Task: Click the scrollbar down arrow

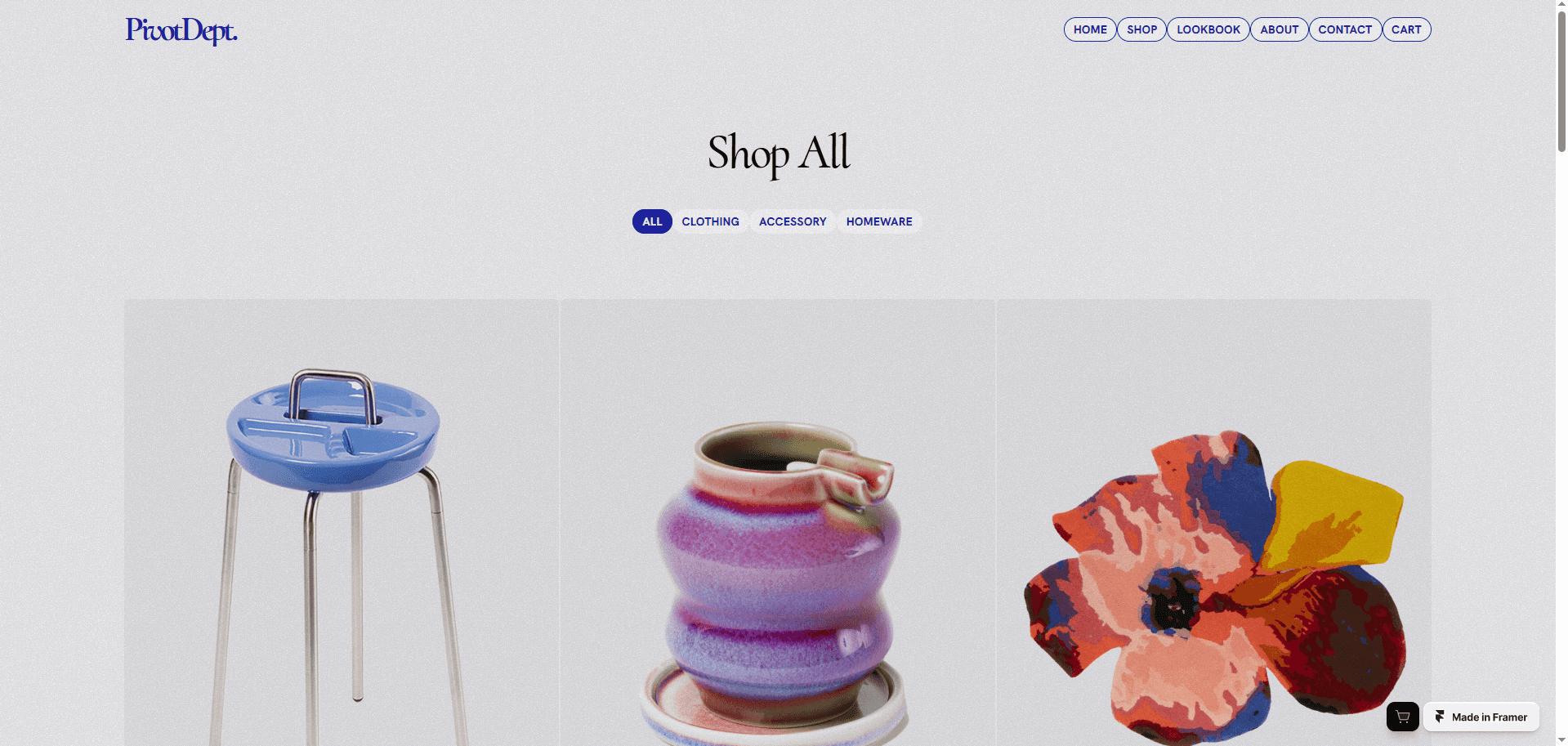Action: (1561, 739)
